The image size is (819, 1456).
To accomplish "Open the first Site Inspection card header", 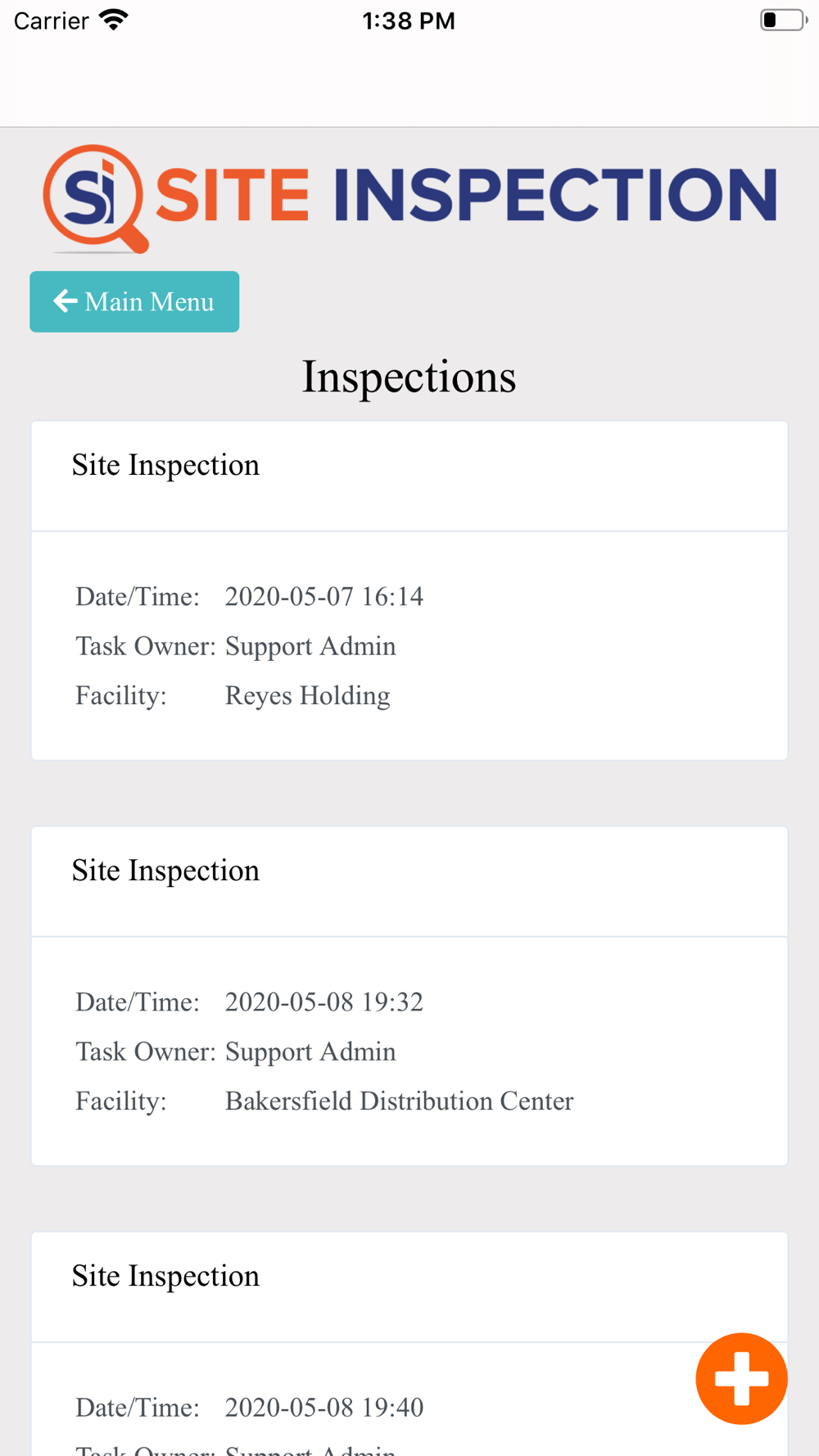I will (165, 465).
